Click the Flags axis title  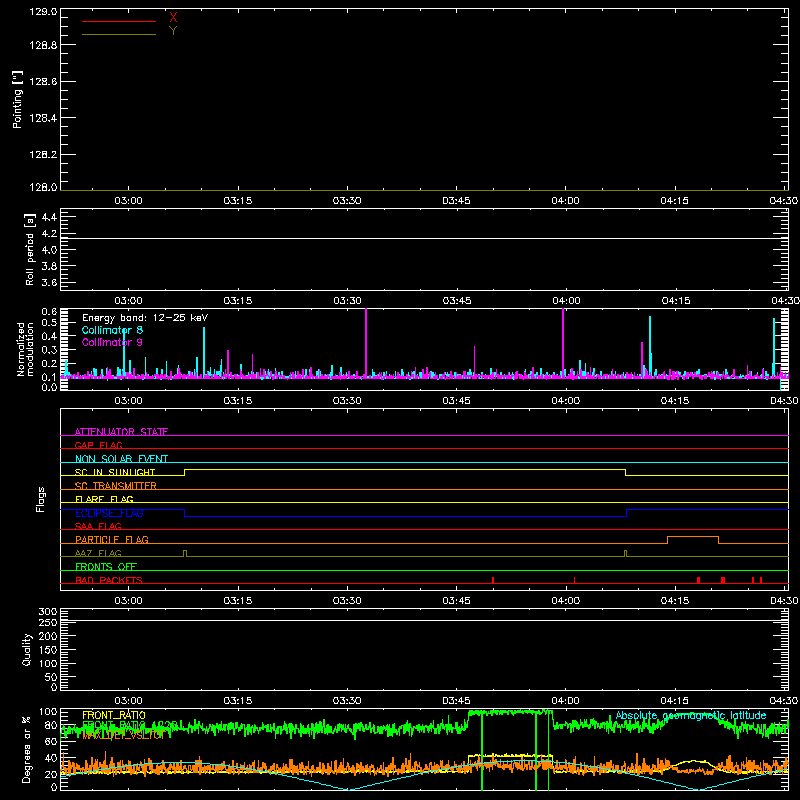coord(40,499)
